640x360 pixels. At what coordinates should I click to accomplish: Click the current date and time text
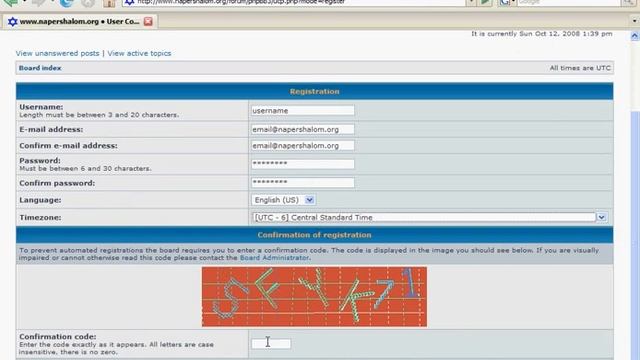click(542, 34)
